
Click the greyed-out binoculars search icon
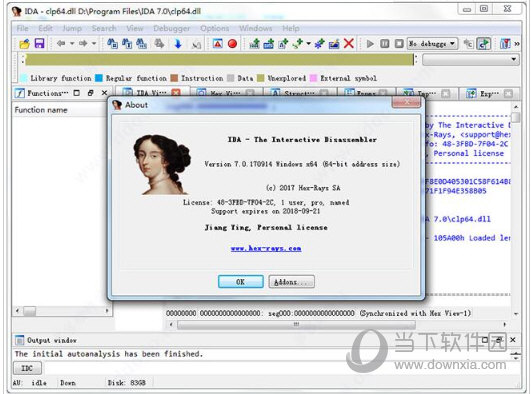pos(159,44)
